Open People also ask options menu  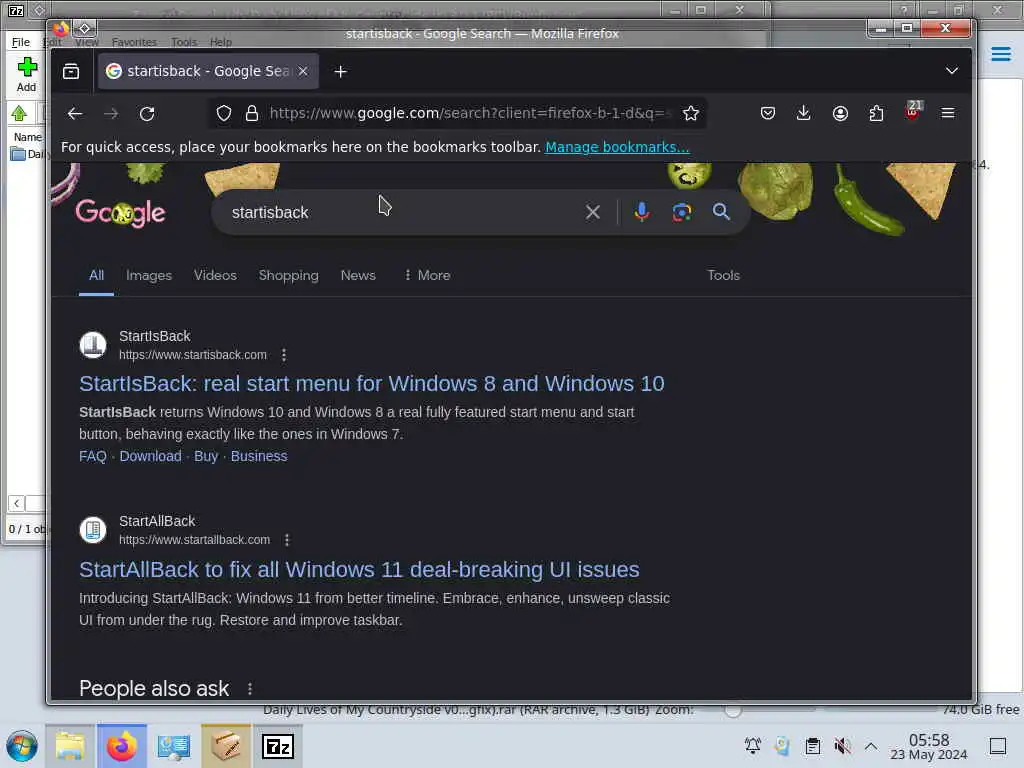pos(249,689)
